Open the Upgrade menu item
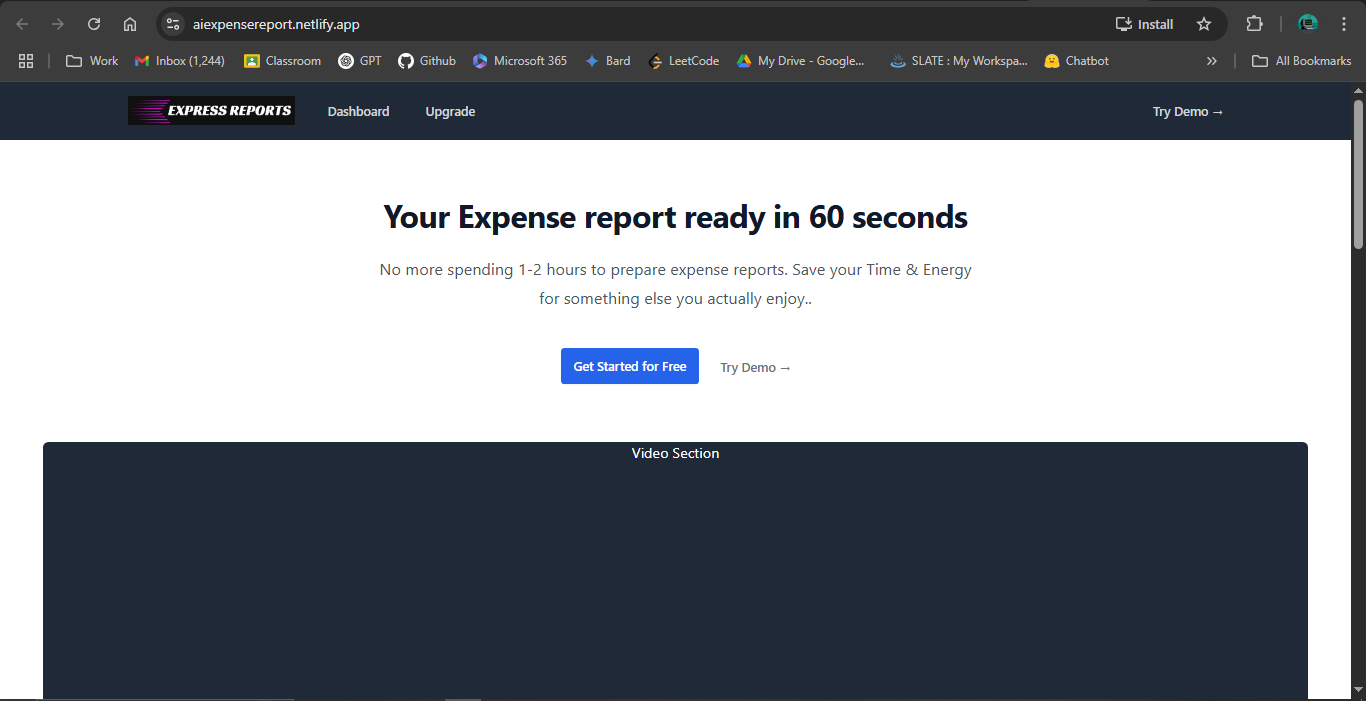Viewport: 1366px width, 701px height. [450, 111]
